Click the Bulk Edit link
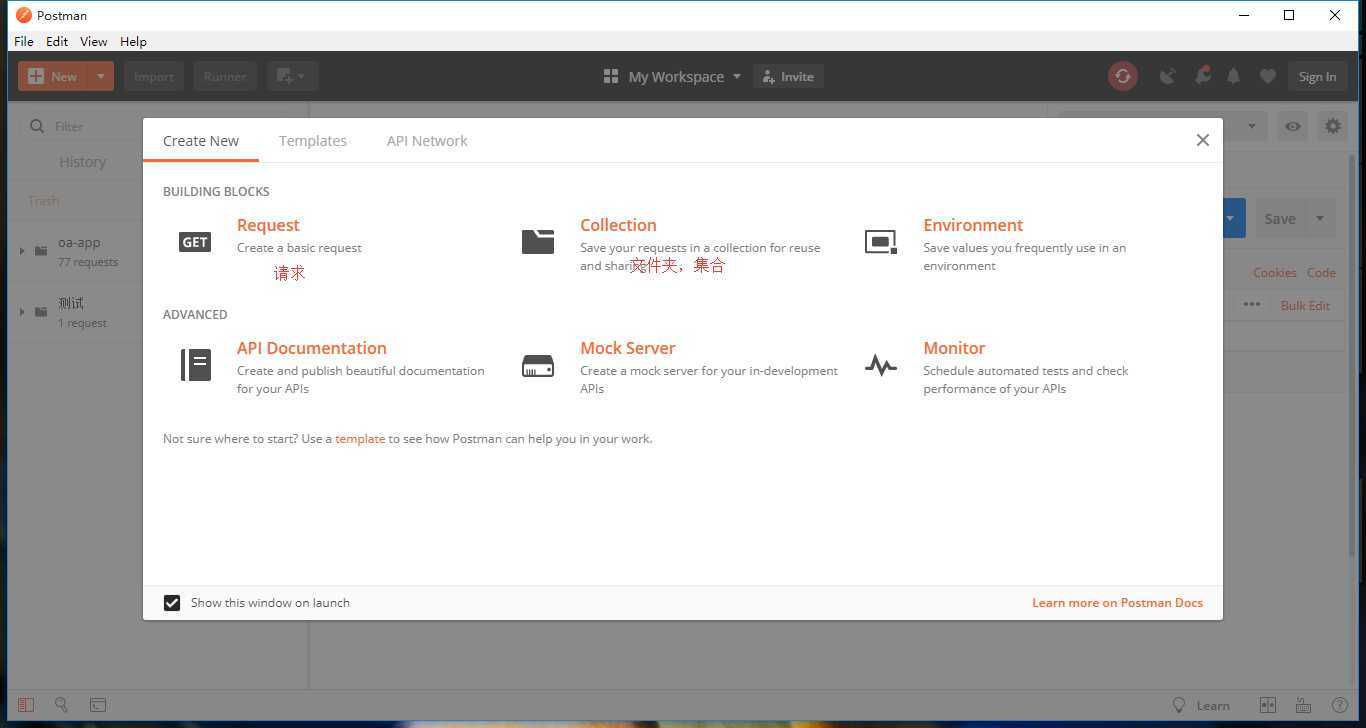Screen dimensions: 1366x728 (x=1305, y=305)
